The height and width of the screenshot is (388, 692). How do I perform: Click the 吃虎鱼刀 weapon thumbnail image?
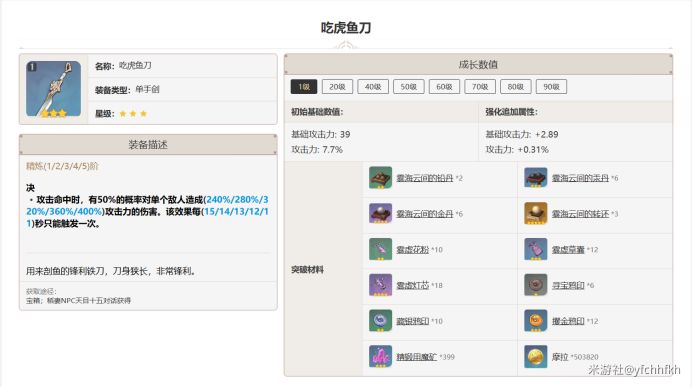53,89
